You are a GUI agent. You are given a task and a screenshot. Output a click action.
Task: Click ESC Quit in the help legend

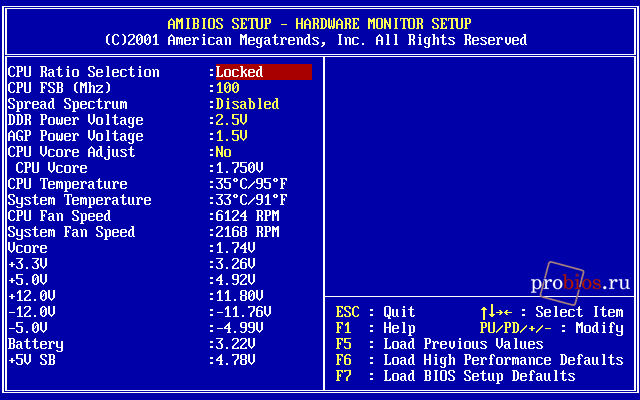point(376,312)
